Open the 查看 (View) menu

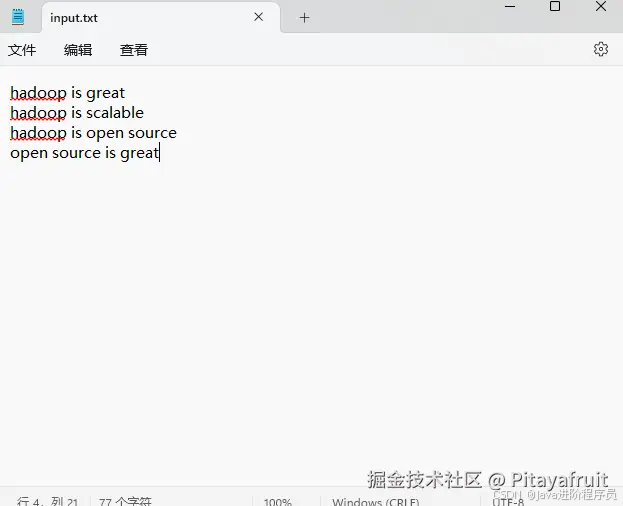[x=134, y=50]
